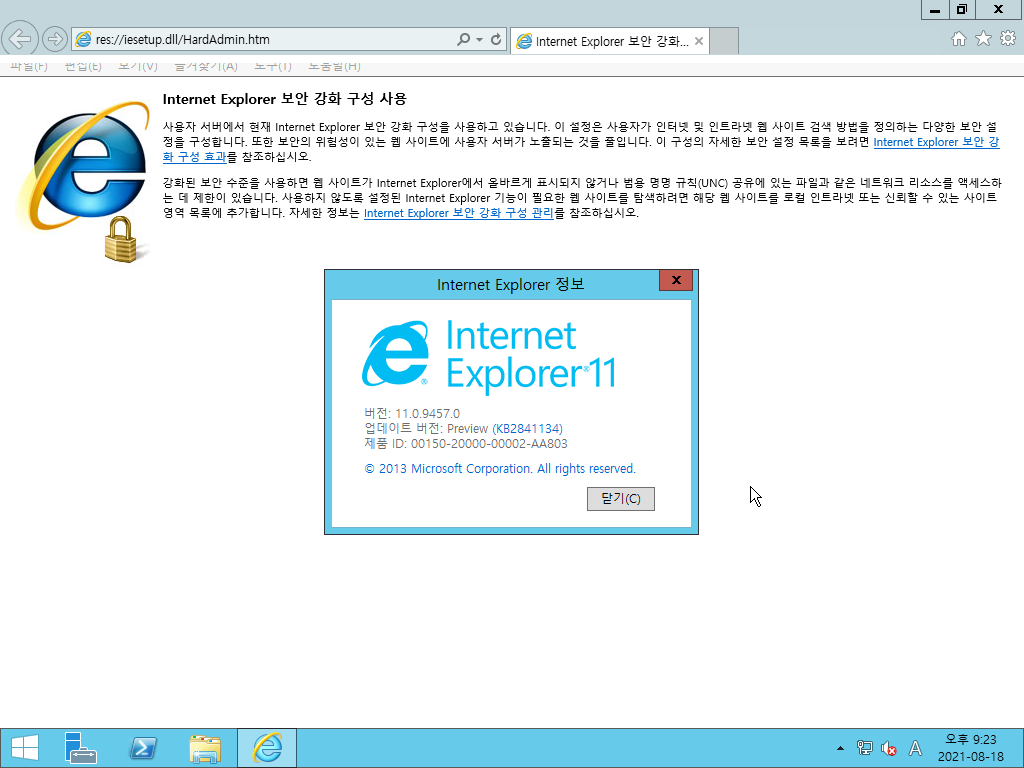Toggle the IME input mode A indicator

click(x=916, y=748)
